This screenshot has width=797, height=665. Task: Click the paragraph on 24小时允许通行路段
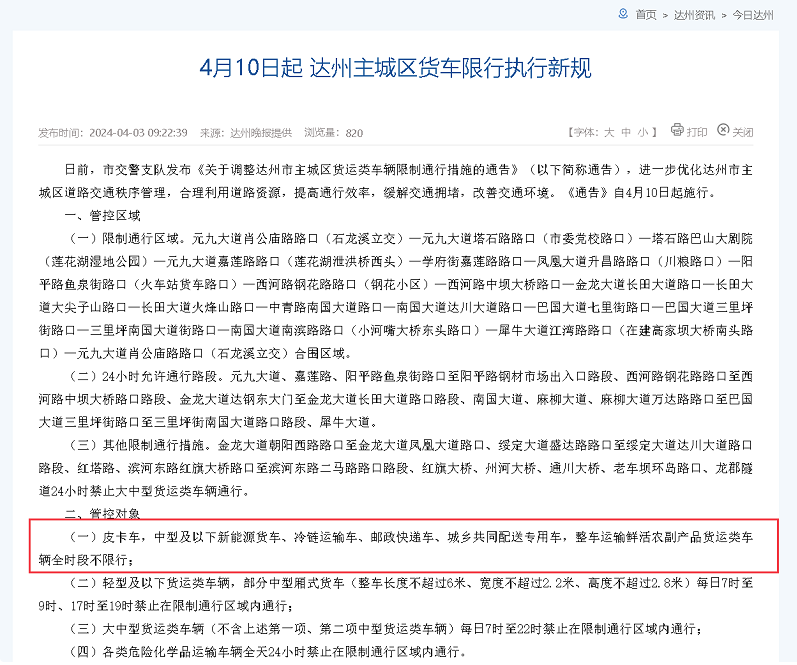coord(398,400)
